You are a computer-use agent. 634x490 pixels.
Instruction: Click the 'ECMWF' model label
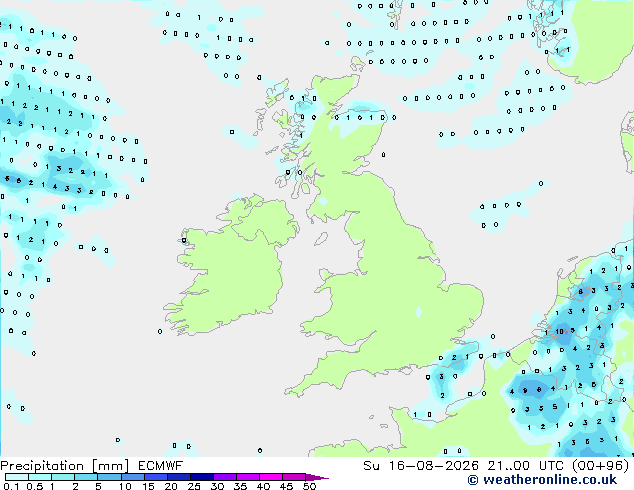coord(161,465)
